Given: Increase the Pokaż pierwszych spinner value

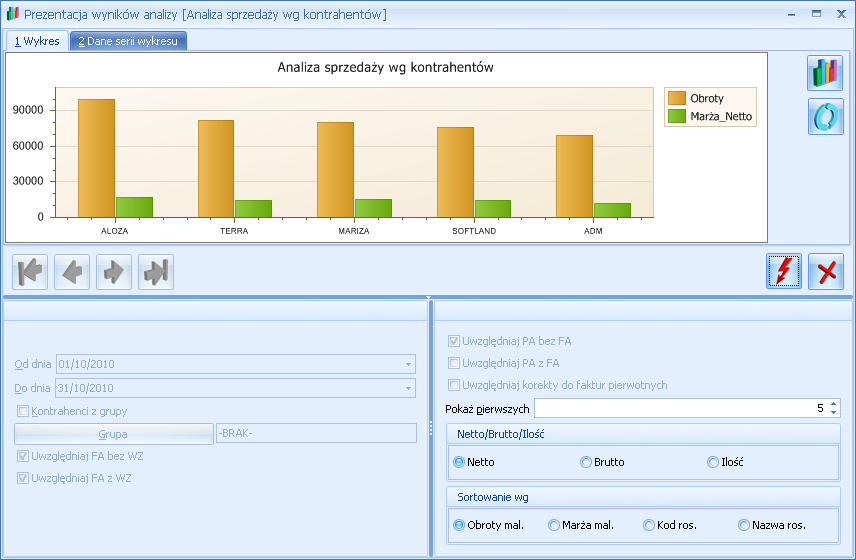Looking at the screenshot, I should pos(834,404).
